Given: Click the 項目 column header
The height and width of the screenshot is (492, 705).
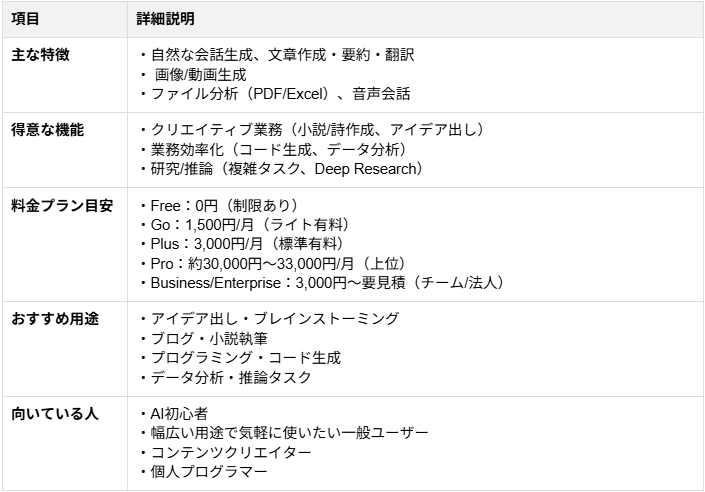Looking at the screenshot, I should tap(25, 19).
